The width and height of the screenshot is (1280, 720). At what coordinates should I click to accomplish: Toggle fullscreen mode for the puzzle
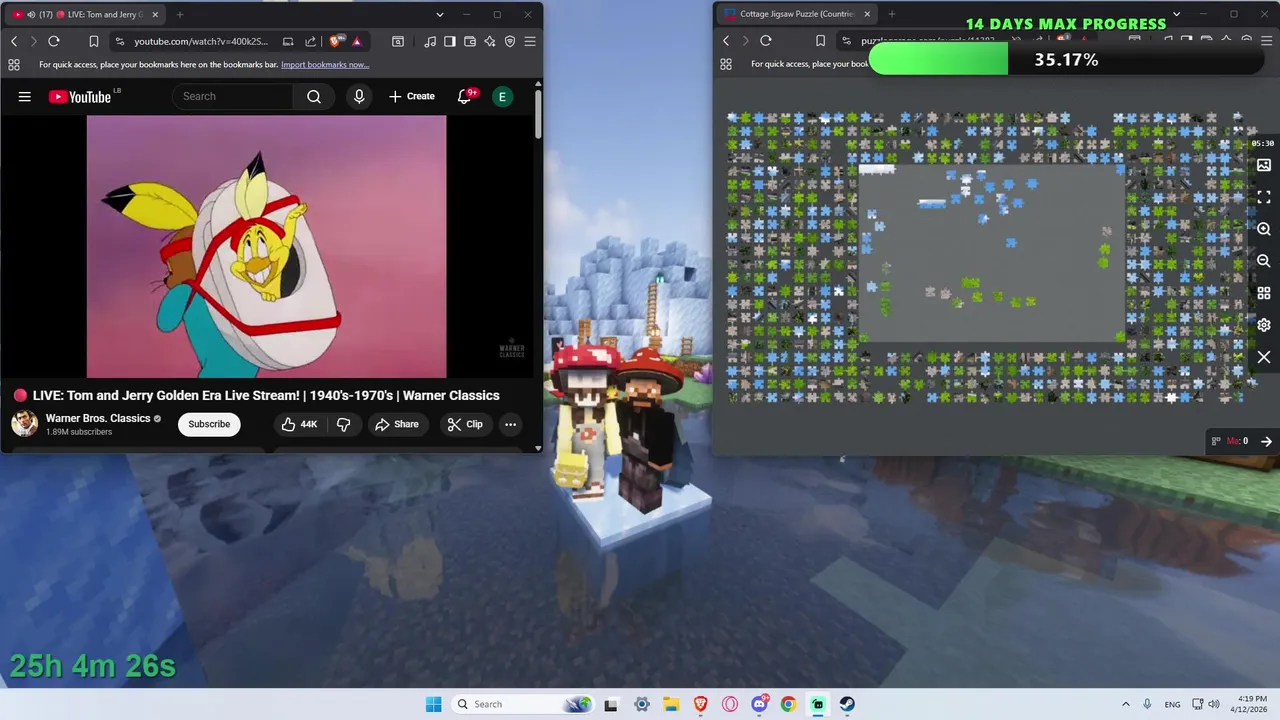(1264, 197)
